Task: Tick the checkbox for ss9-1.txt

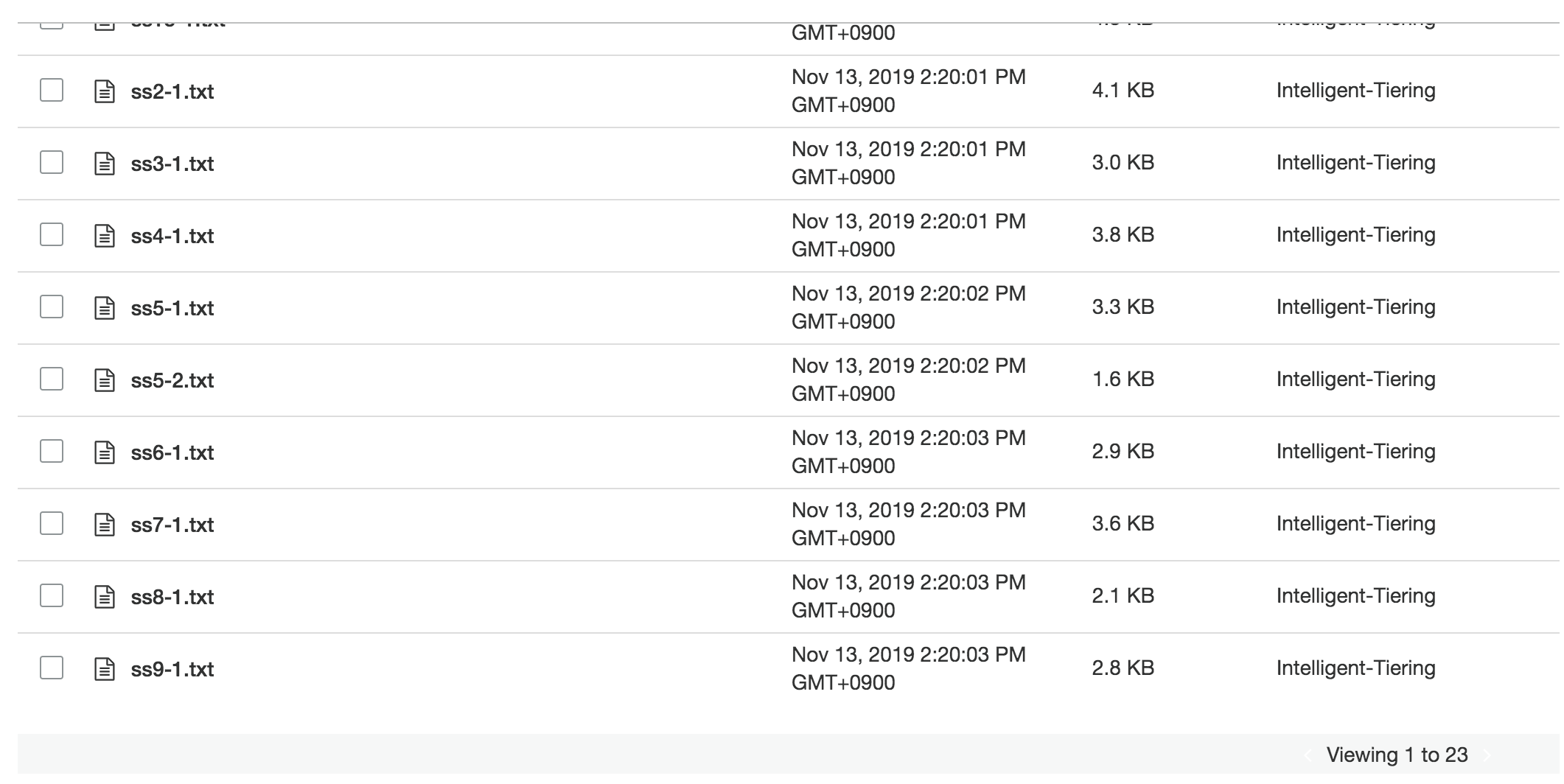Action: 52,668
